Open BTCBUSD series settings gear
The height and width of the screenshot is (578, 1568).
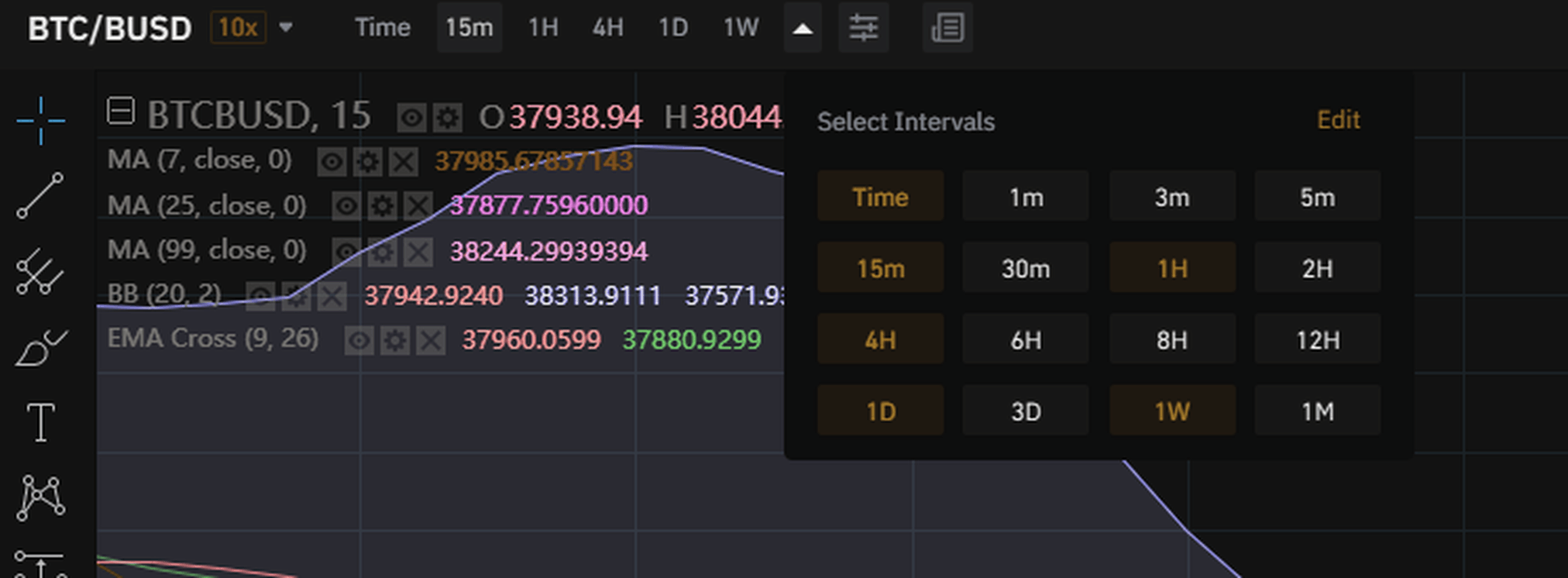pos(448,118)
